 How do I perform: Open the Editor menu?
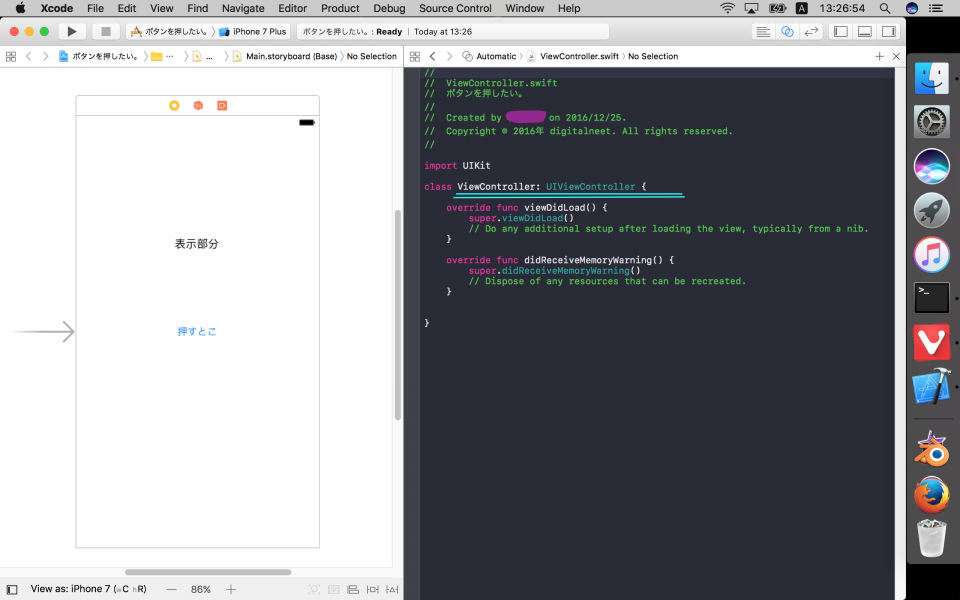[x=293, y=8]
